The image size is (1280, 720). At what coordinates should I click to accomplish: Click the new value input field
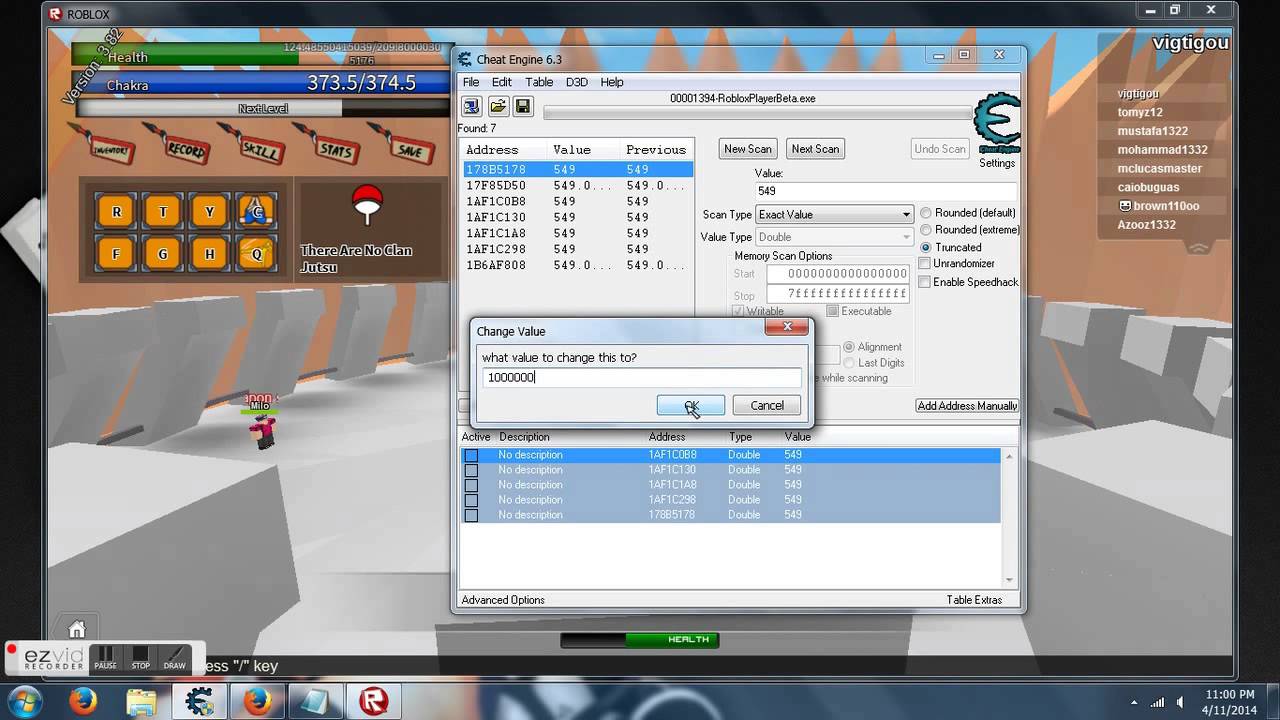[x=642, y=377]
